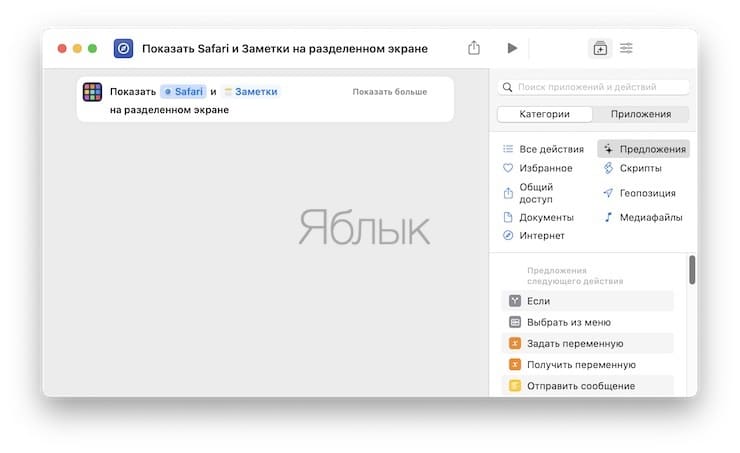Expand action with Показать больше
This screenshot has width=740, height=453.
390,92
